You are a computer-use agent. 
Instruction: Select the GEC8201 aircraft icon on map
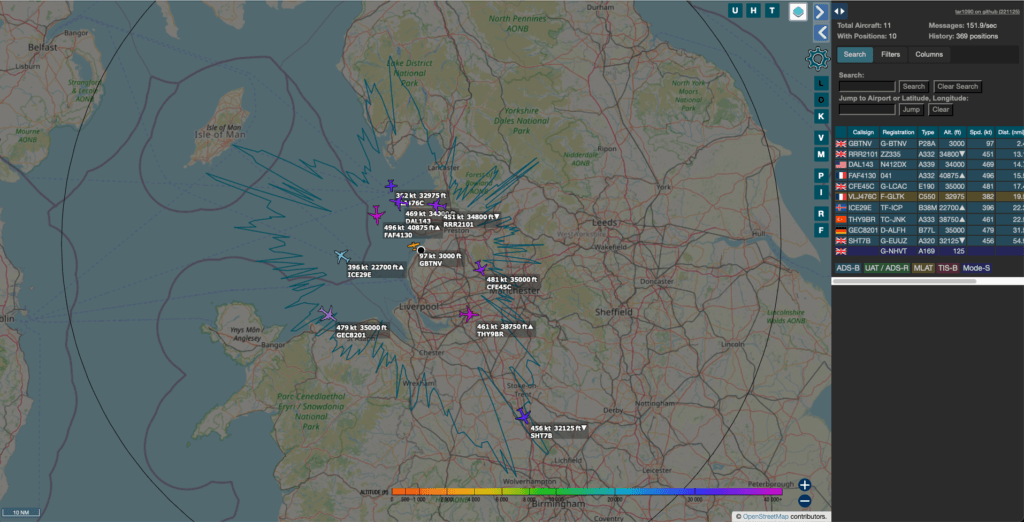(x=328, y=314)
